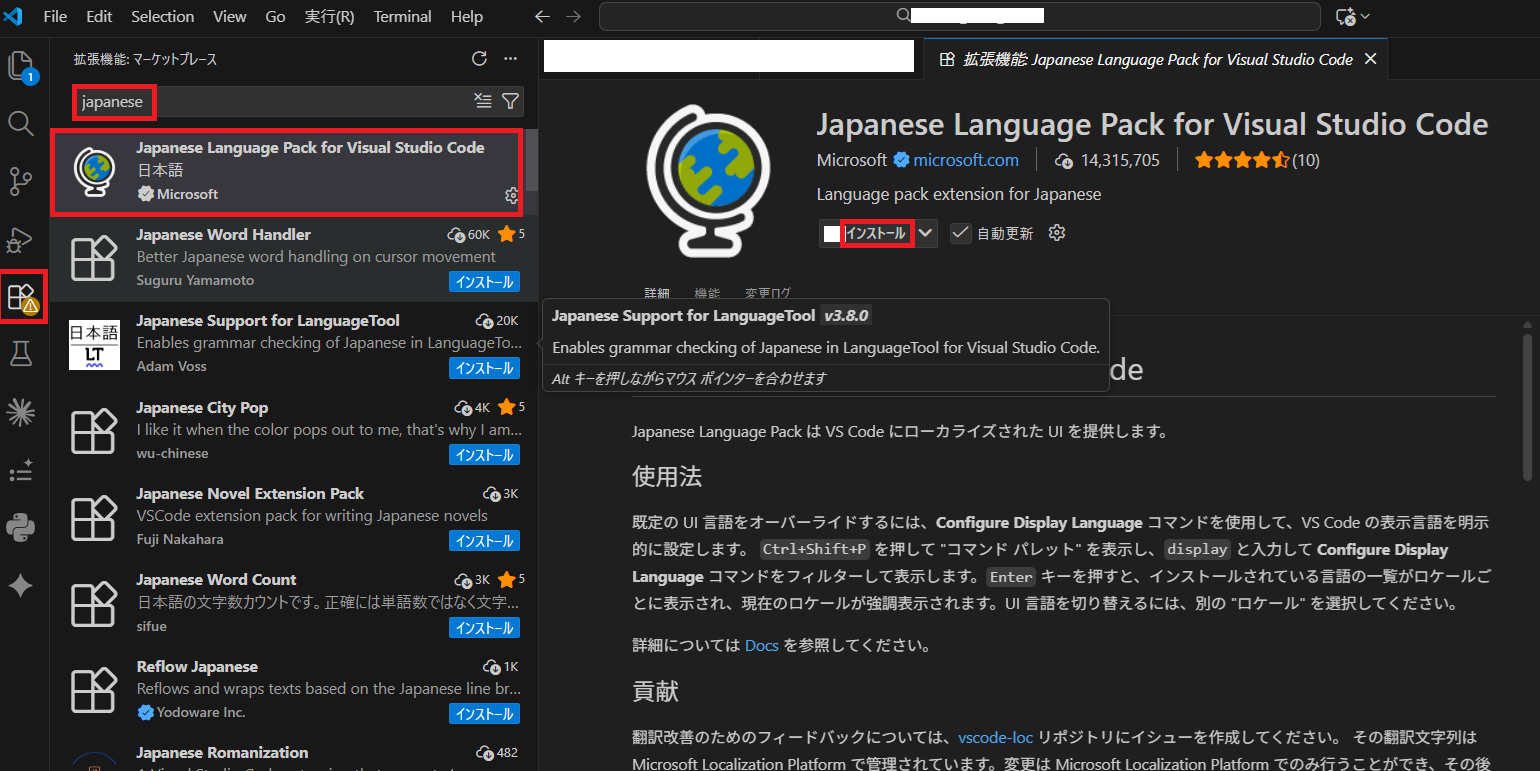Close the Japanese Language Pack extension tab

tap(1370, 59)
